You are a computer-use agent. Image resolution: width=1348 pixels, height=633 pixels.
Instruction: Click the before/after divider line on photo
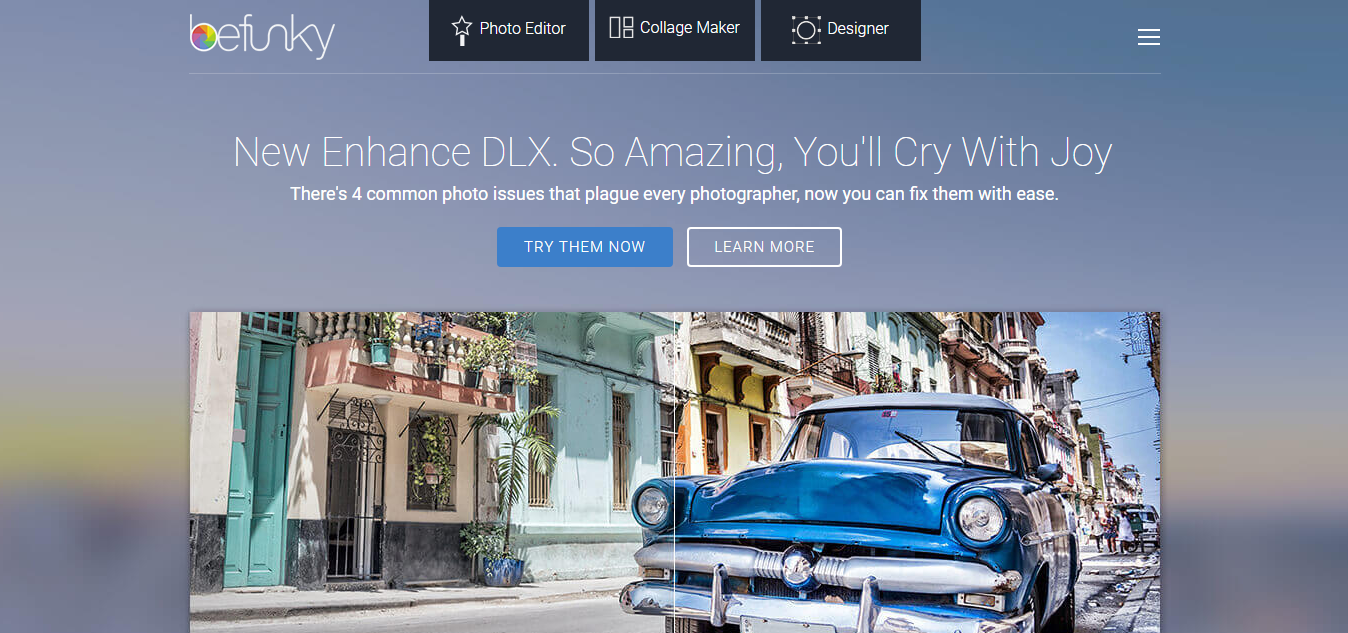(675, 472)
